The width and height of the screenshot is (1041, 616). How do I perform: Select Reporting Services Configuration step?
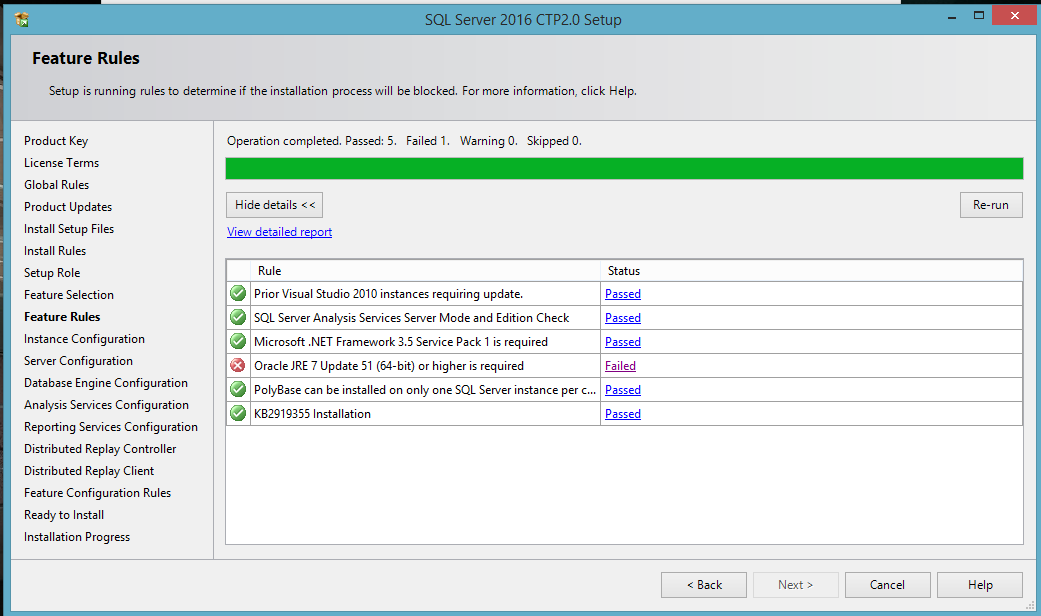click(x=111, y=426)
